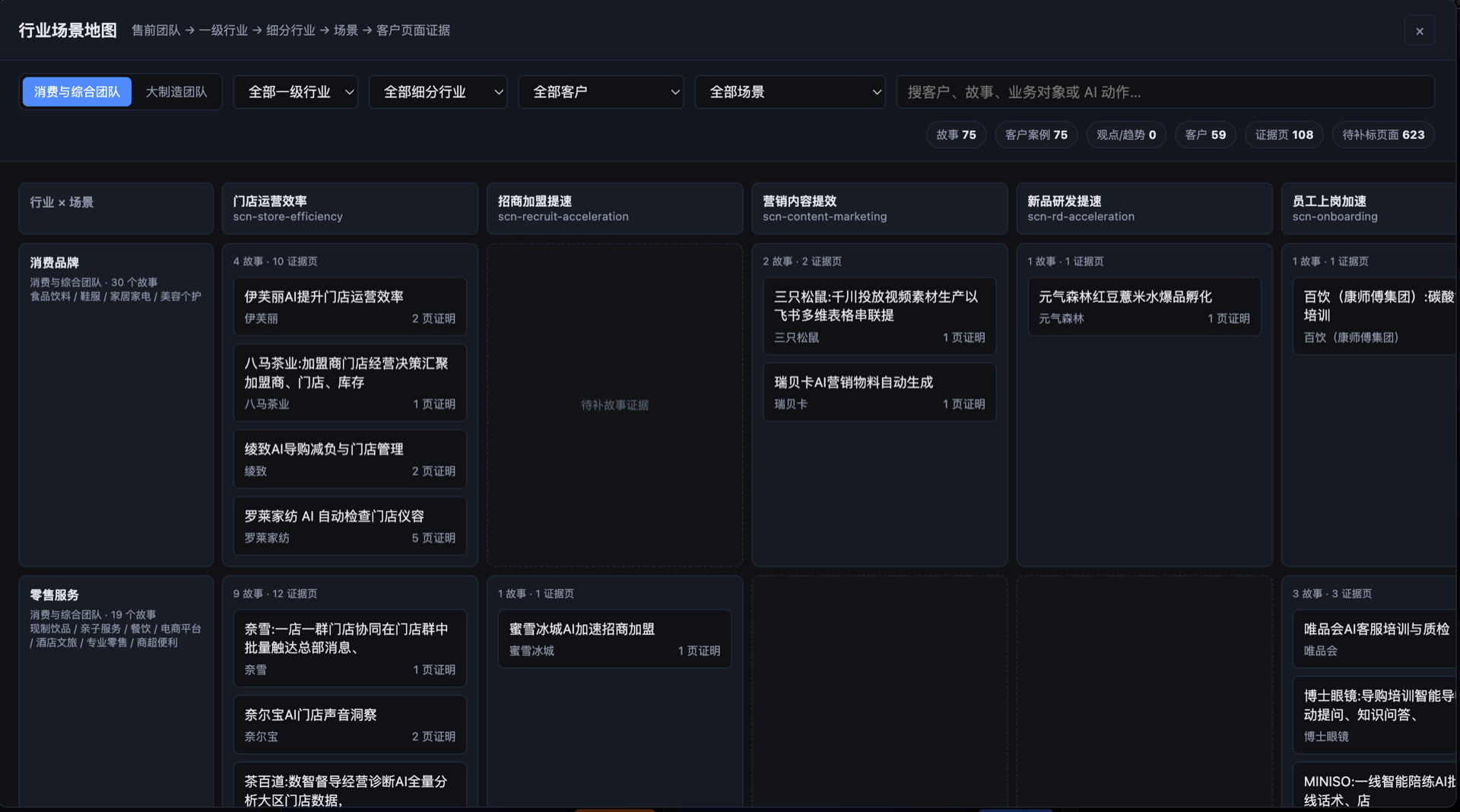The height and width of the screenshot is (812, 1460).
Task: Click the scn-store-efficiency scenario code
Action: point(288,217)
